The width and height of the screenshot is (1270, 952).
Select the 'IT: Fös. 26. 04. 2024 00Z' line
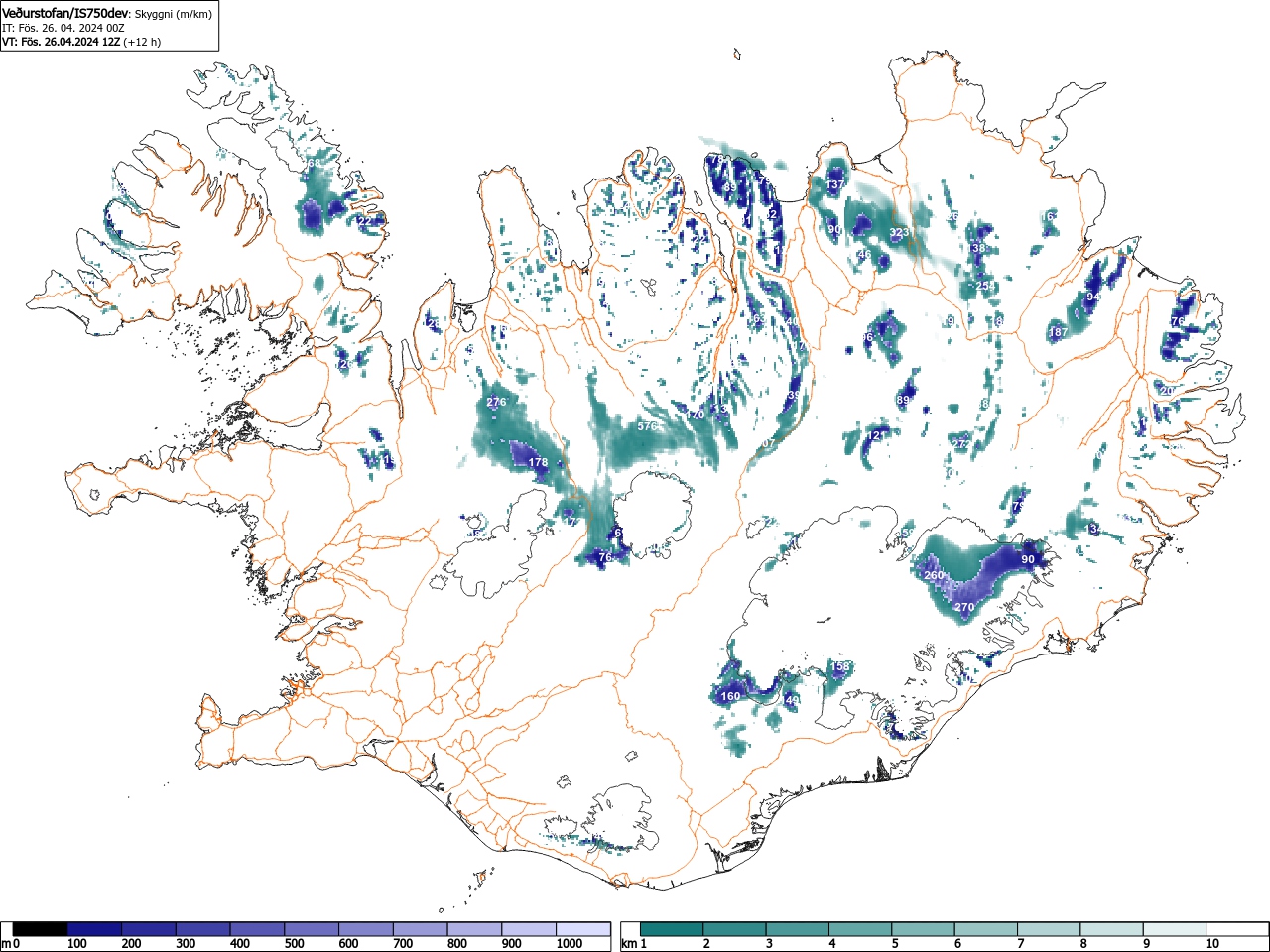(x=63, y=28)
